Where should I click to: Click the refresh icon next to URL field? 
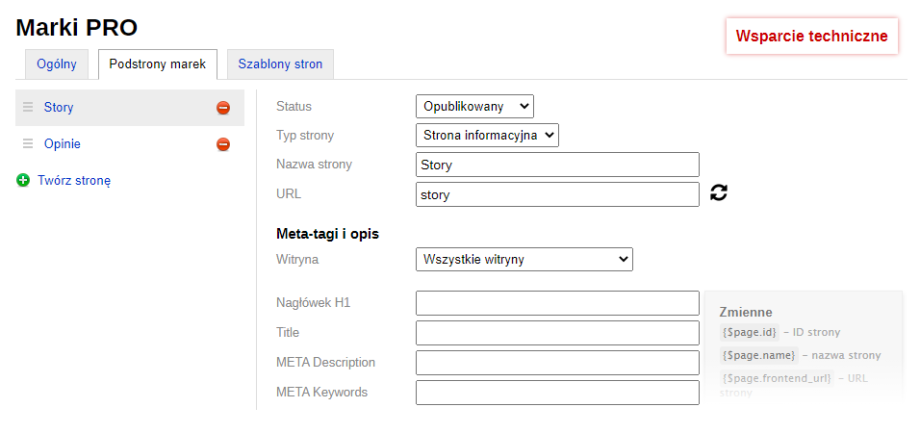click(718, 194)
